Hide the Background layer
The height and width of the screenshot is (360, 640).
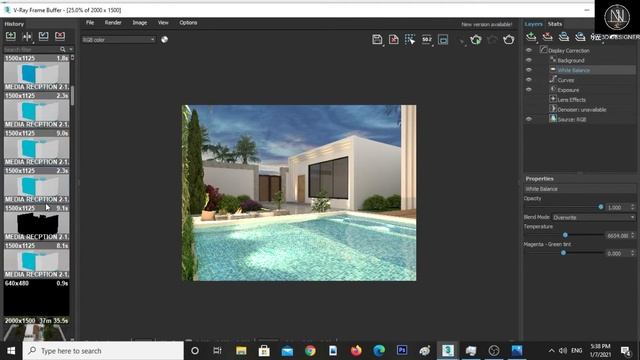click(529, 60)
